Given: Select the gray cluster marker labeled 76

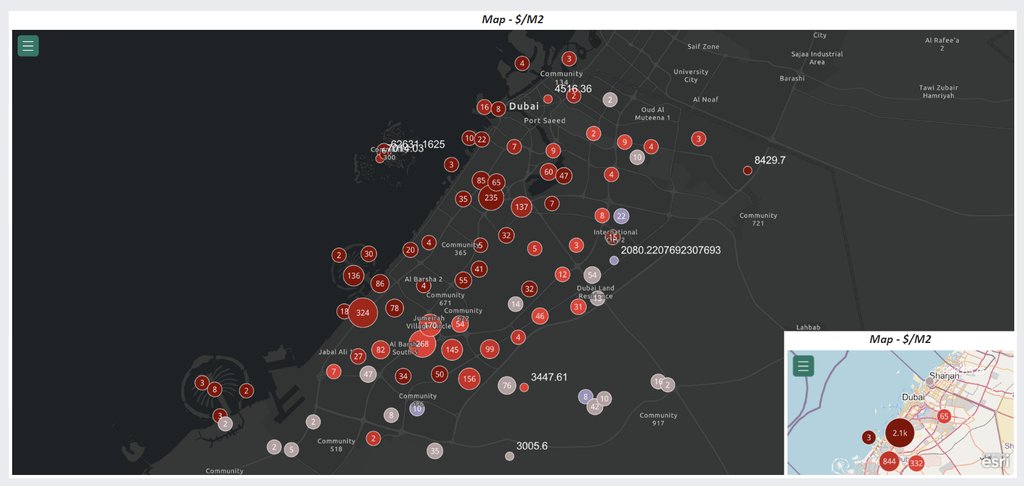Looking at the screenshot, I should [507, 386].
